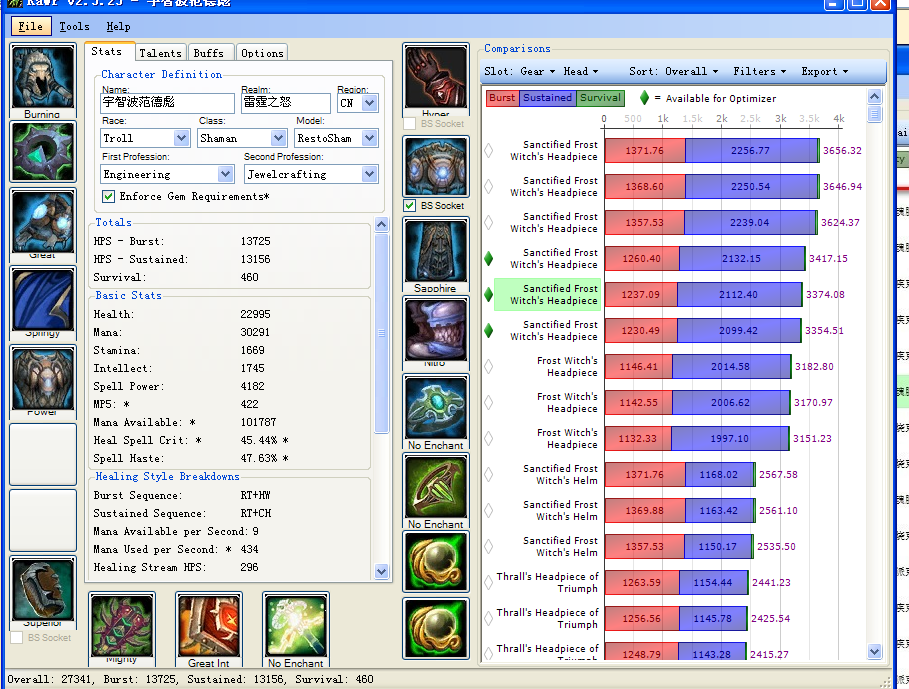Viewport: 909px width, 689px height.
Task: Toggle the BS Socket checkbox under gloves
Action: point(410,123)
